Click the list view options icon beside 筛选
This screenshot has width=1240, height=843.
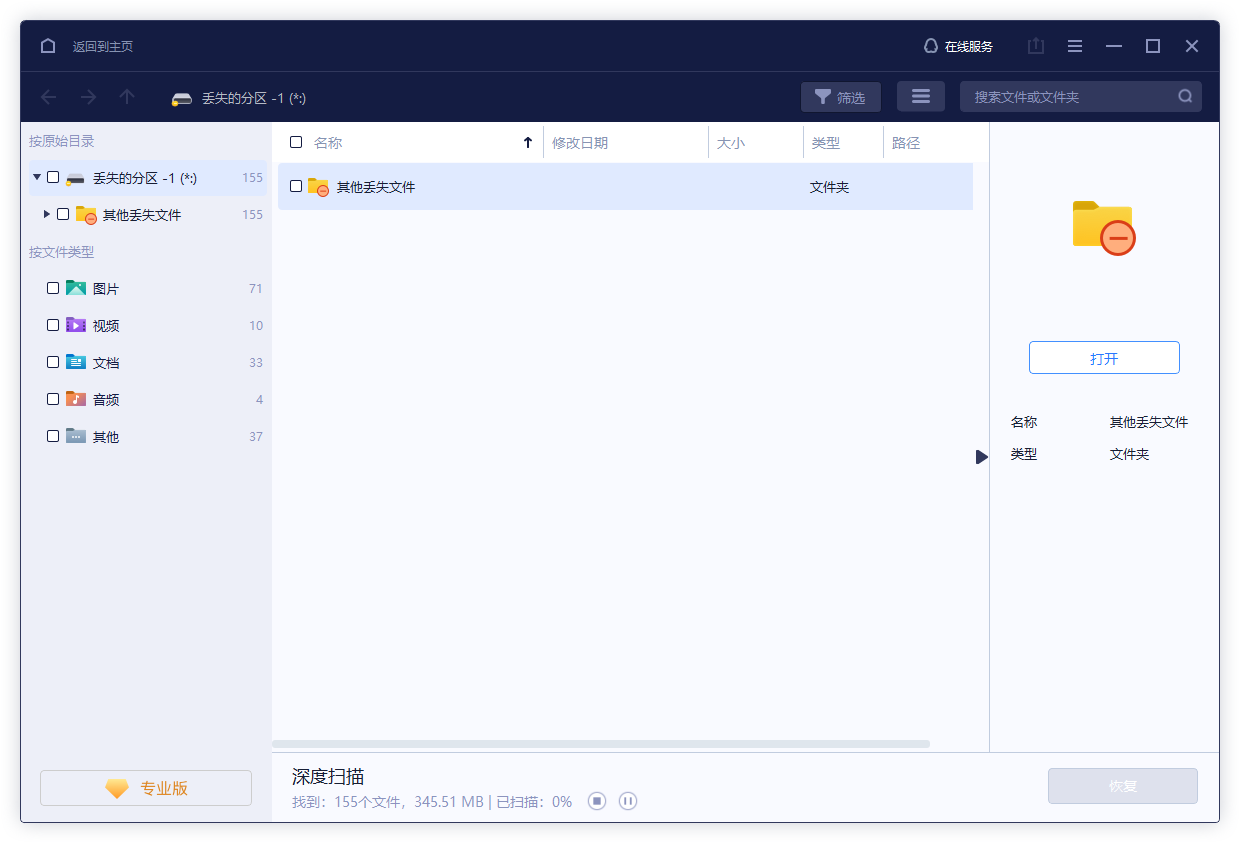(x=920, y=96)
